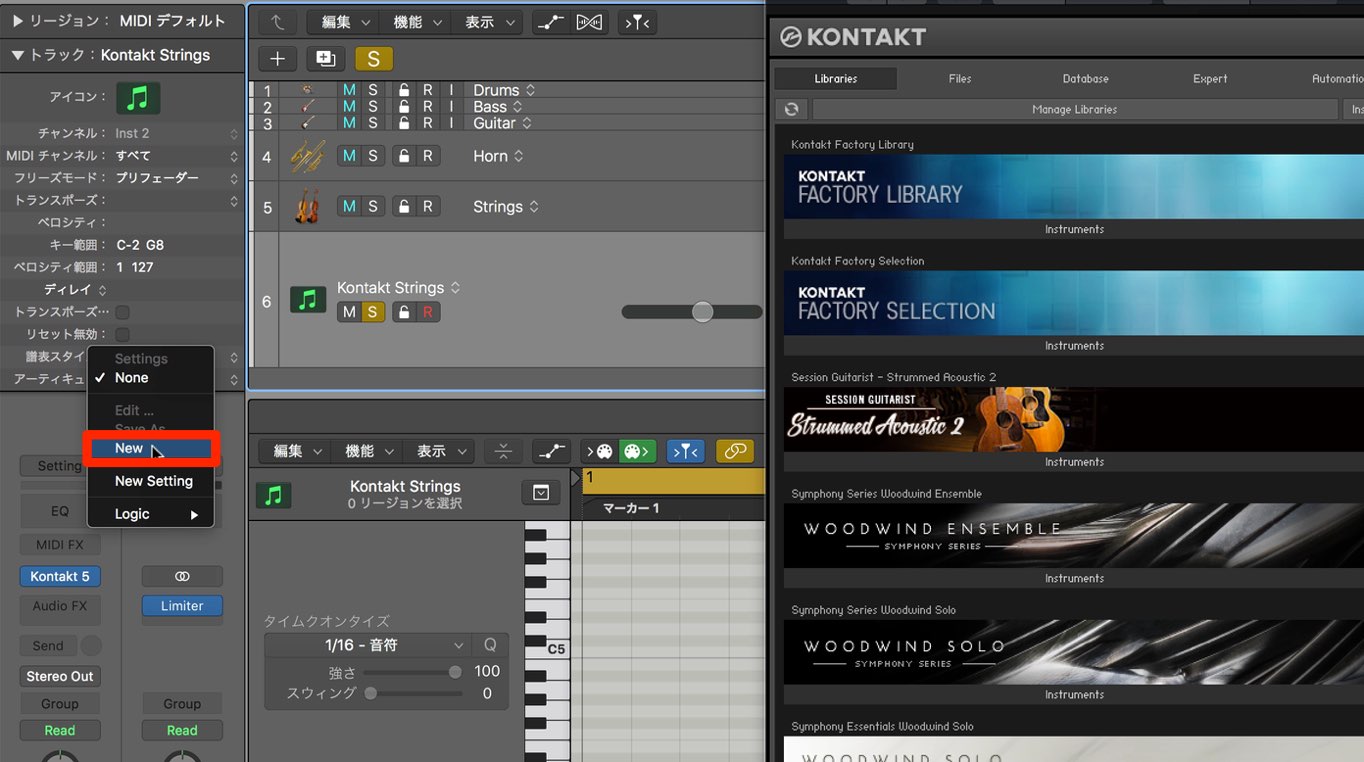The width and height of the screenshot is (1364, 762).
Task: Select New Setting in the popup menu
Action: tap(153, 481)
